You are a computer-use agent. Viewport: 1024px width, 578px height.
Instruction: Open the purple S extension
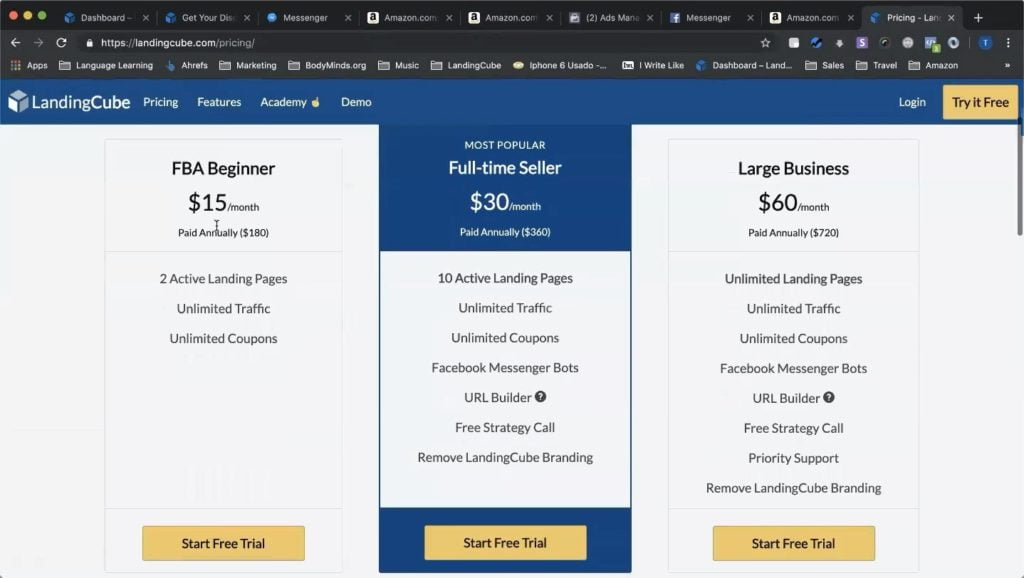tap(862, 43)
